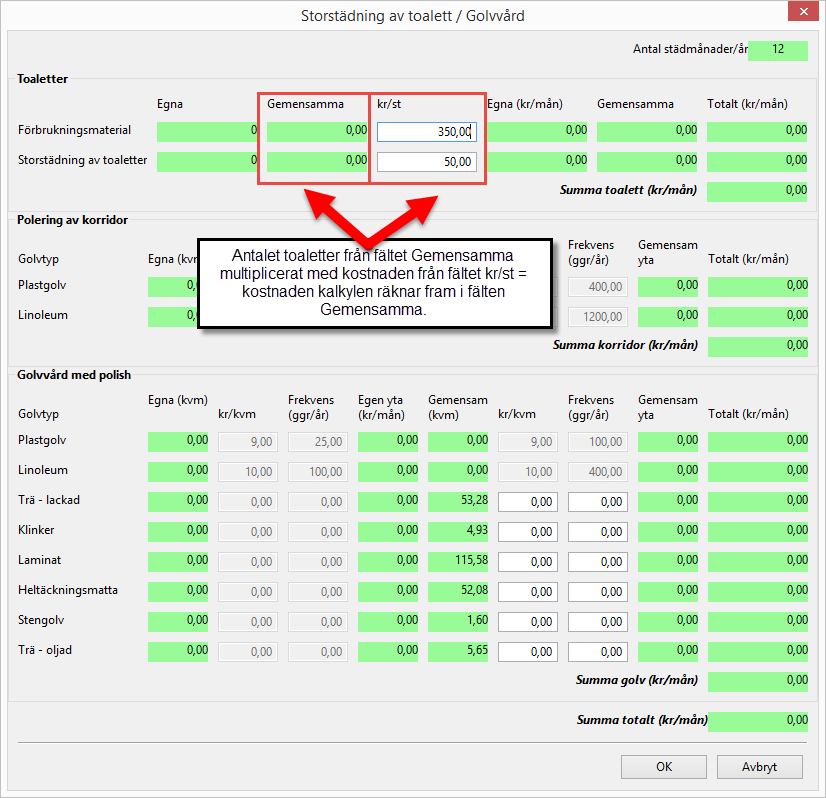Select Trä - lackad Gemensam area field 53,28

coord(458,501)
